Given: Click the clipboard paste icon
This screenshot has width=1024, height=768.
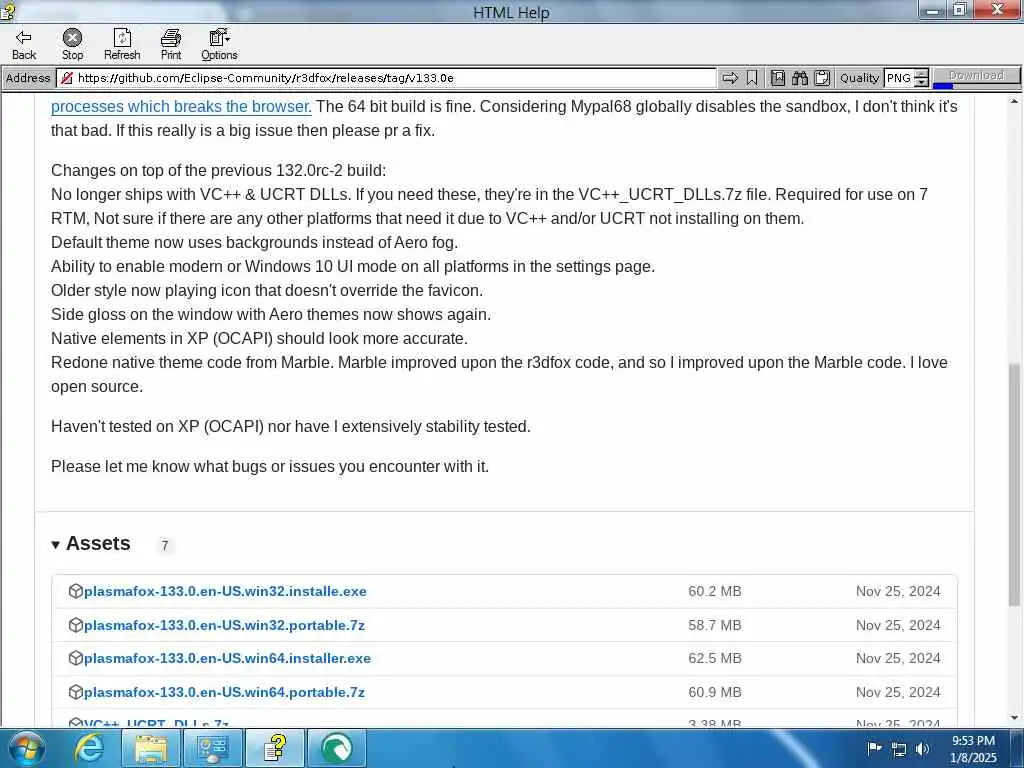Looking at the screenshot, I should [x=822, y=78].
